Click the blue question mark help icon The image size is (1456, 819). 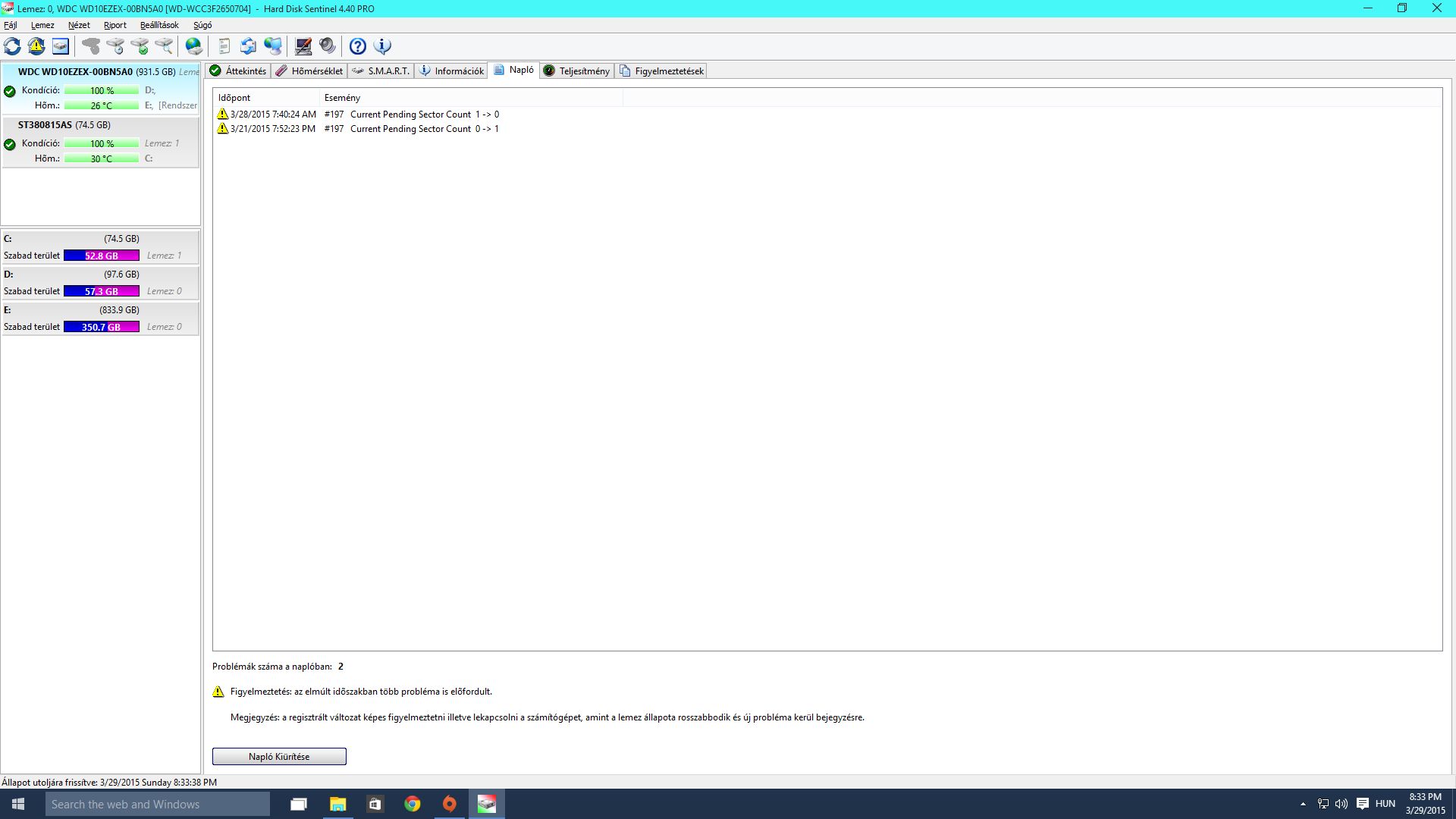pos(358,46)
